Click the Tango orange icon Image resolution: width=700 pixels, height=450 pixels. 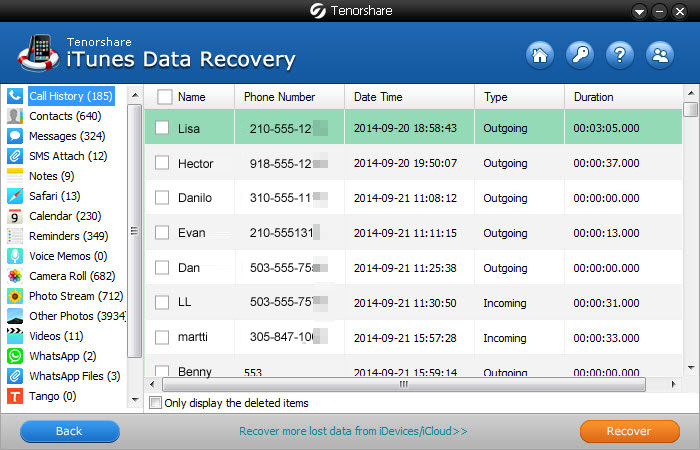(15, 396)
